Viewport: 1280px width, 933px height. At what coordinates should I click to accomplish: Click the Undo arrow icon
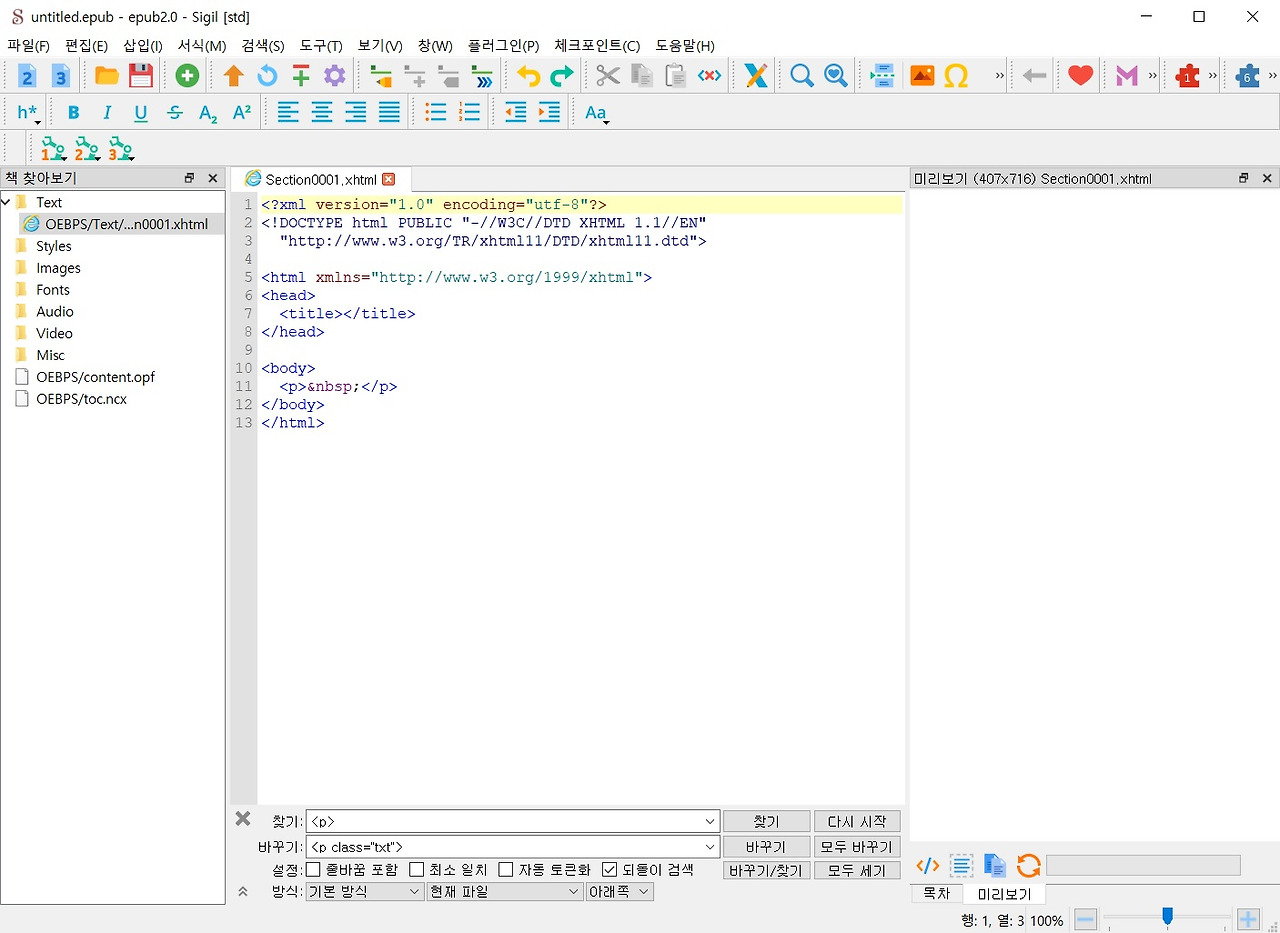528,76
